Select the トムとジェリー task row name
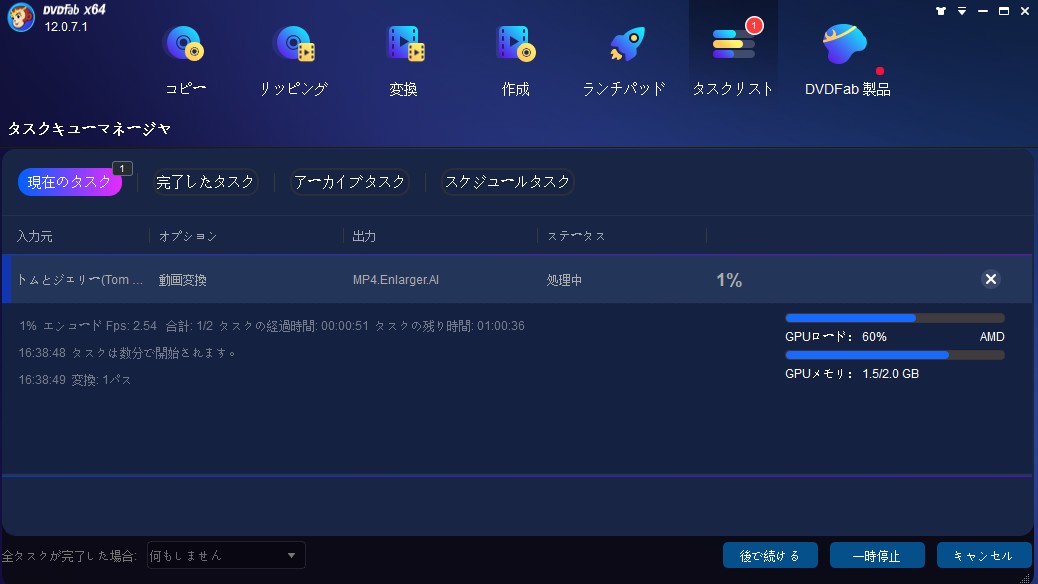Viewport: 1038px width, 584px height. pyautogui.click(x=79, y=279)
